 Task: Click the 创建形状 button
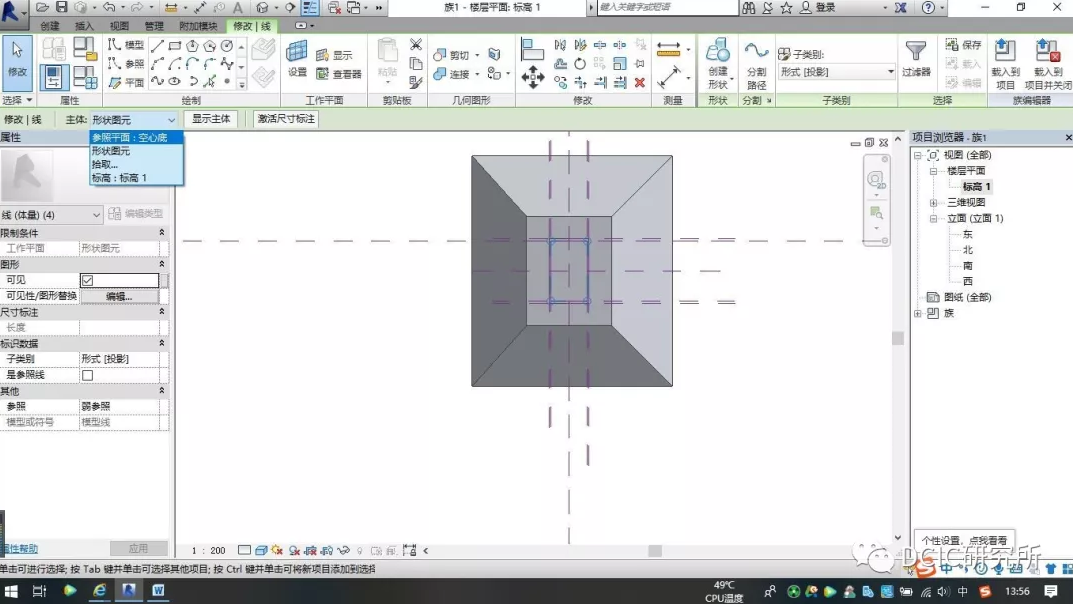[x=718, y=64]
